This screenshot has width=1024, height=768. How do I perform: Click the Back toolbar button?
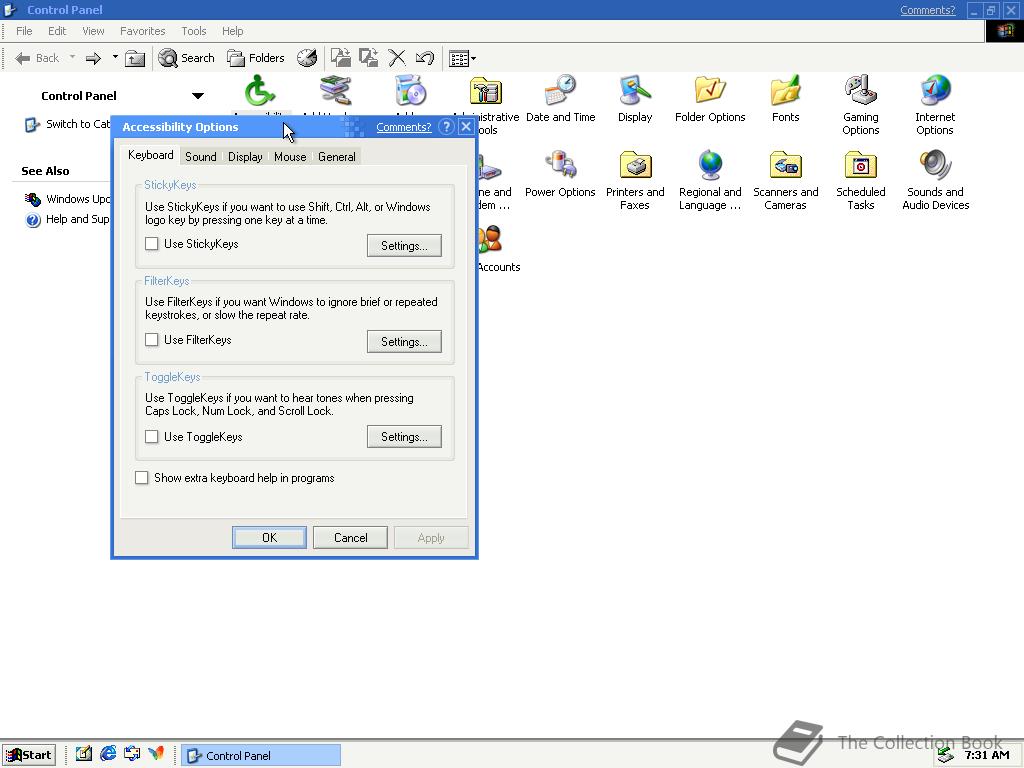click(38, 58)
